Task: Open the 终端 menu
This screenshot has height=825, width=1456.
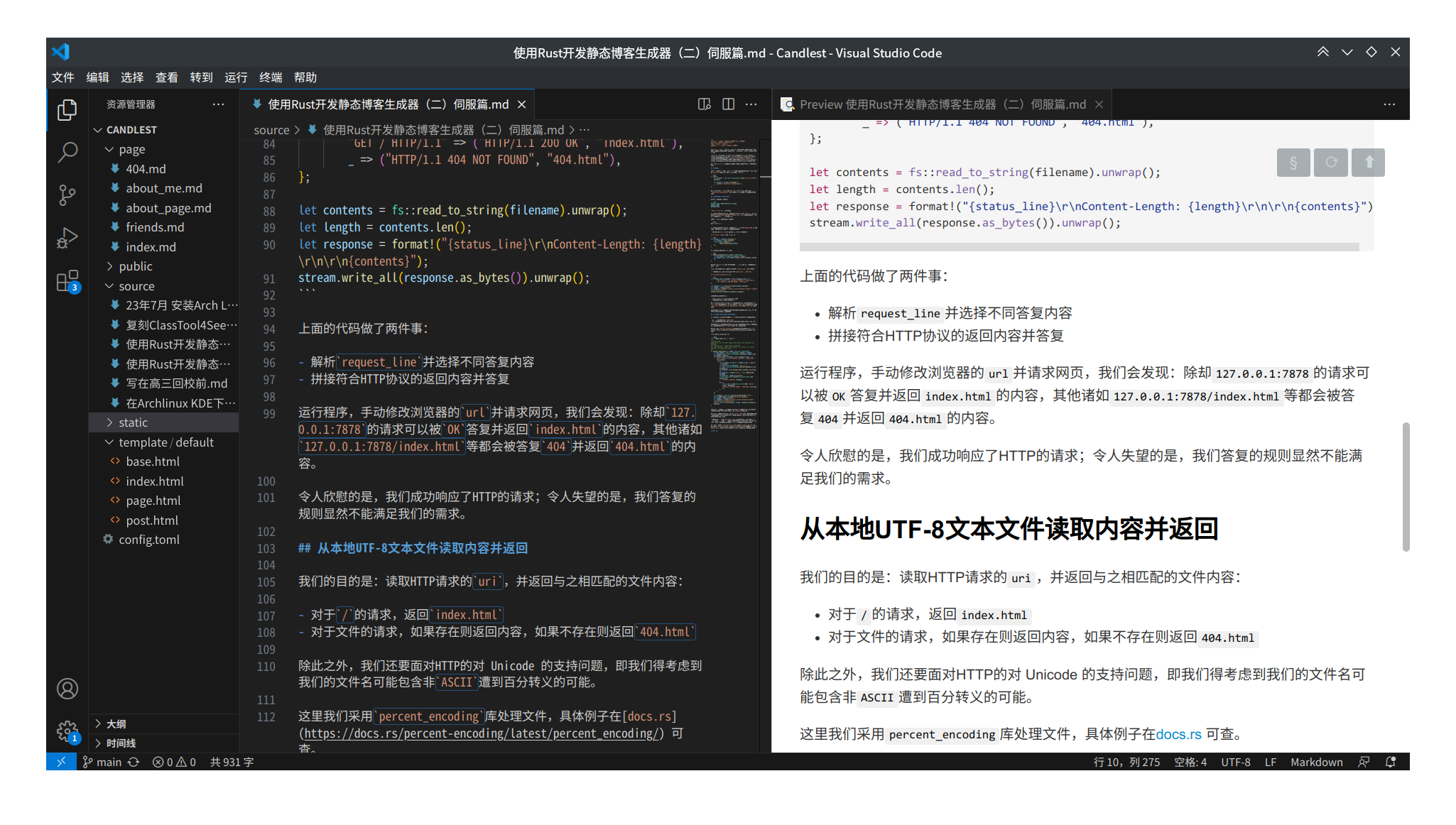Action: (x=270, y=77)
